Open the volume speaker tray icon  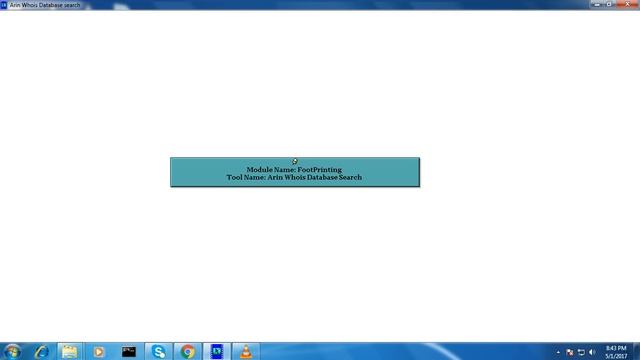coord(592,352)
